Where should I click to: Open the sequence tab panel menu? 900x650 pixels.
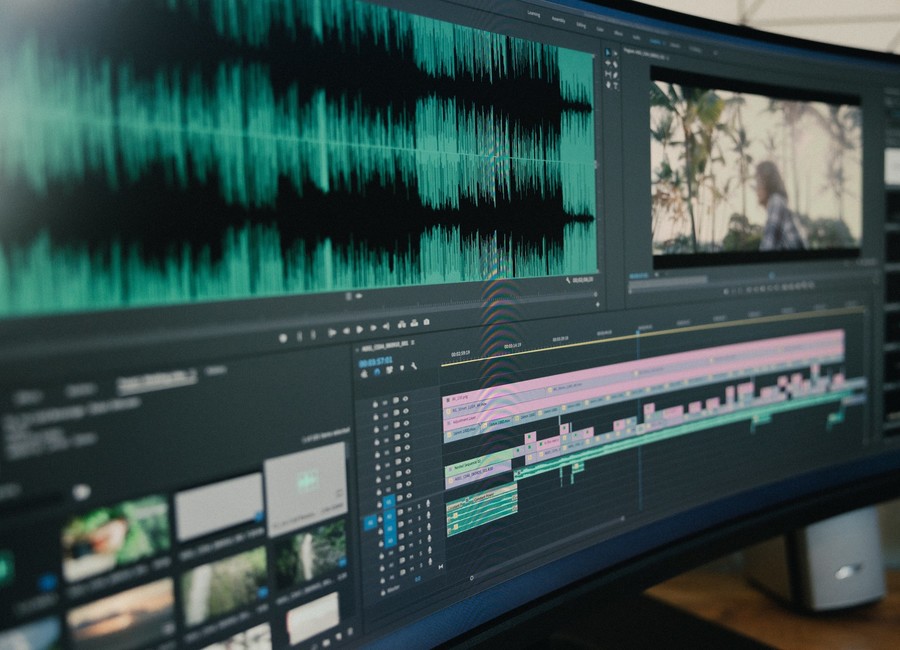pyautogui.click(x=413, y=342)
